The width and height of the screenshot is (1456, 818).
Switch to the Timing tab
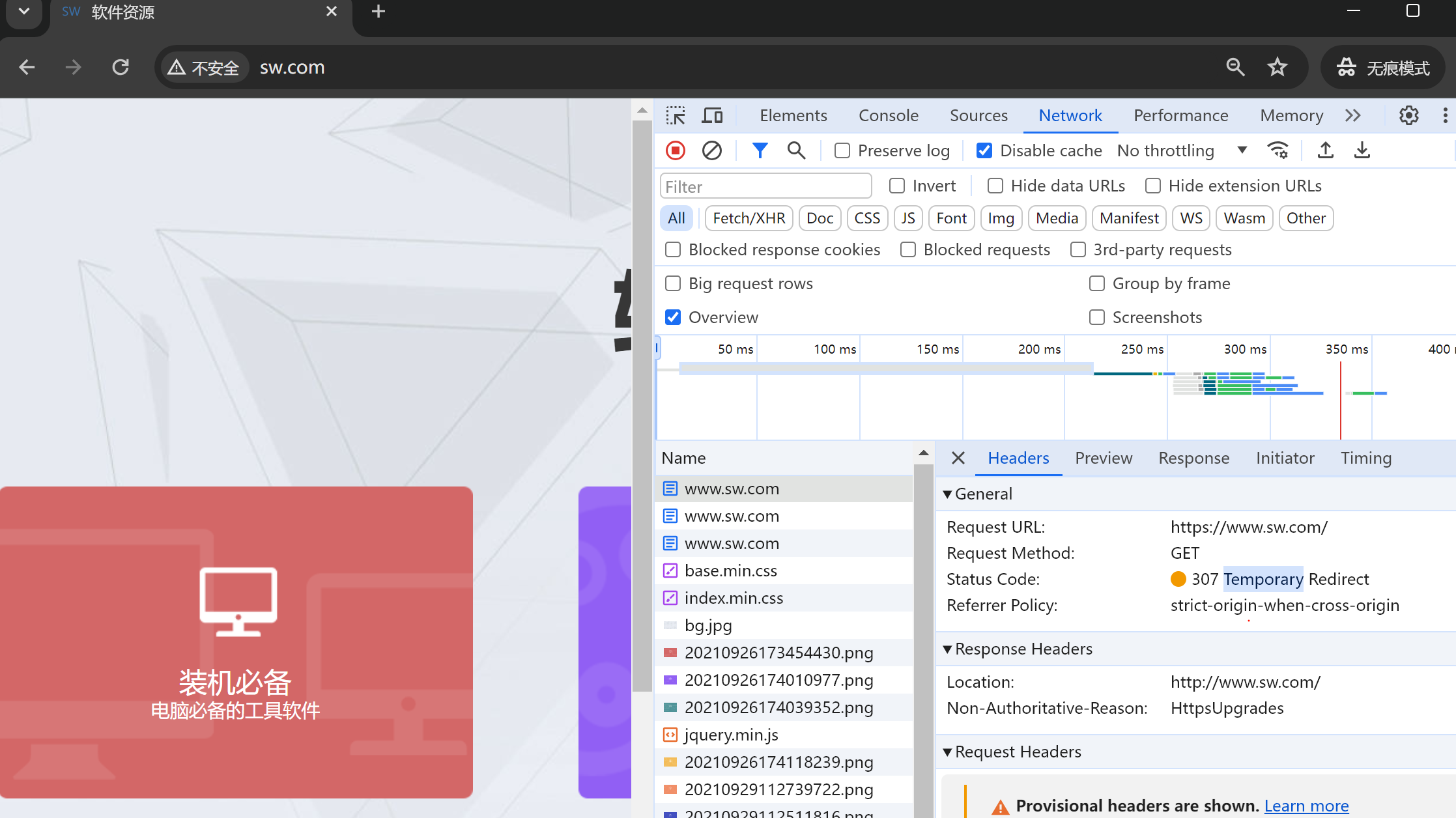coord(1366,457)
